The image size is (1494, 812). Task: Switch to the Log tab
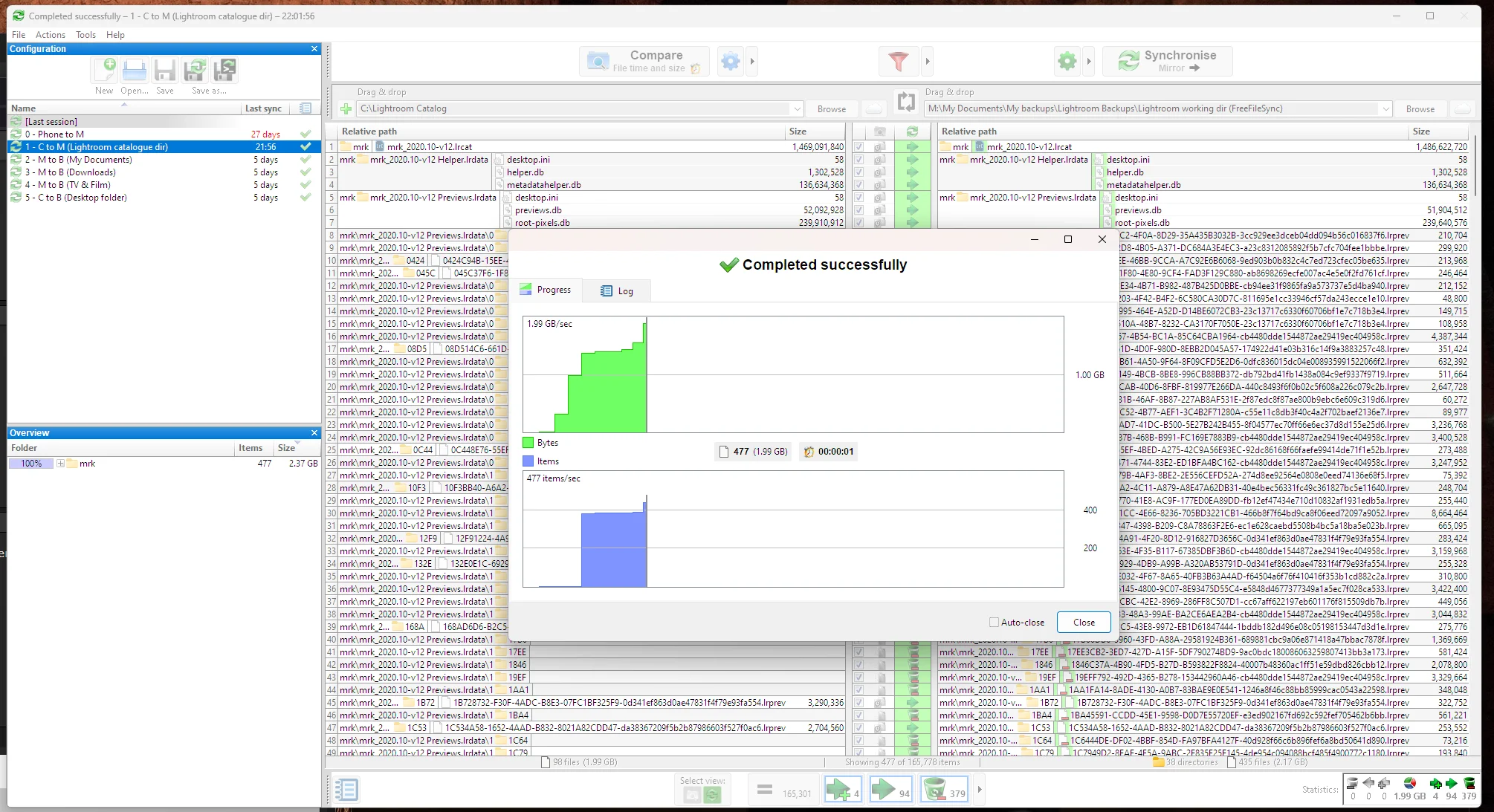coord(617,291)
